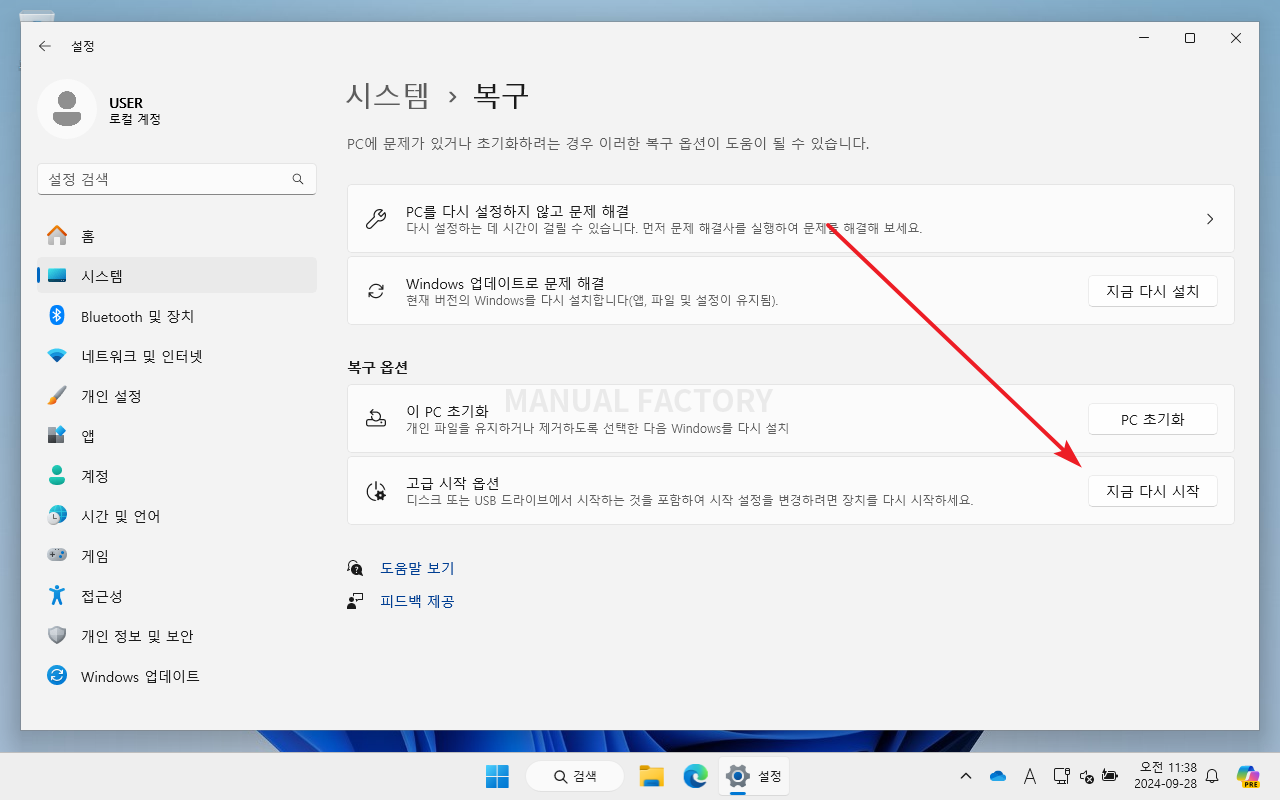Viewport: 1280px width, 800px height.
Task: Select the 게임 controller icon
Action: 57,556
